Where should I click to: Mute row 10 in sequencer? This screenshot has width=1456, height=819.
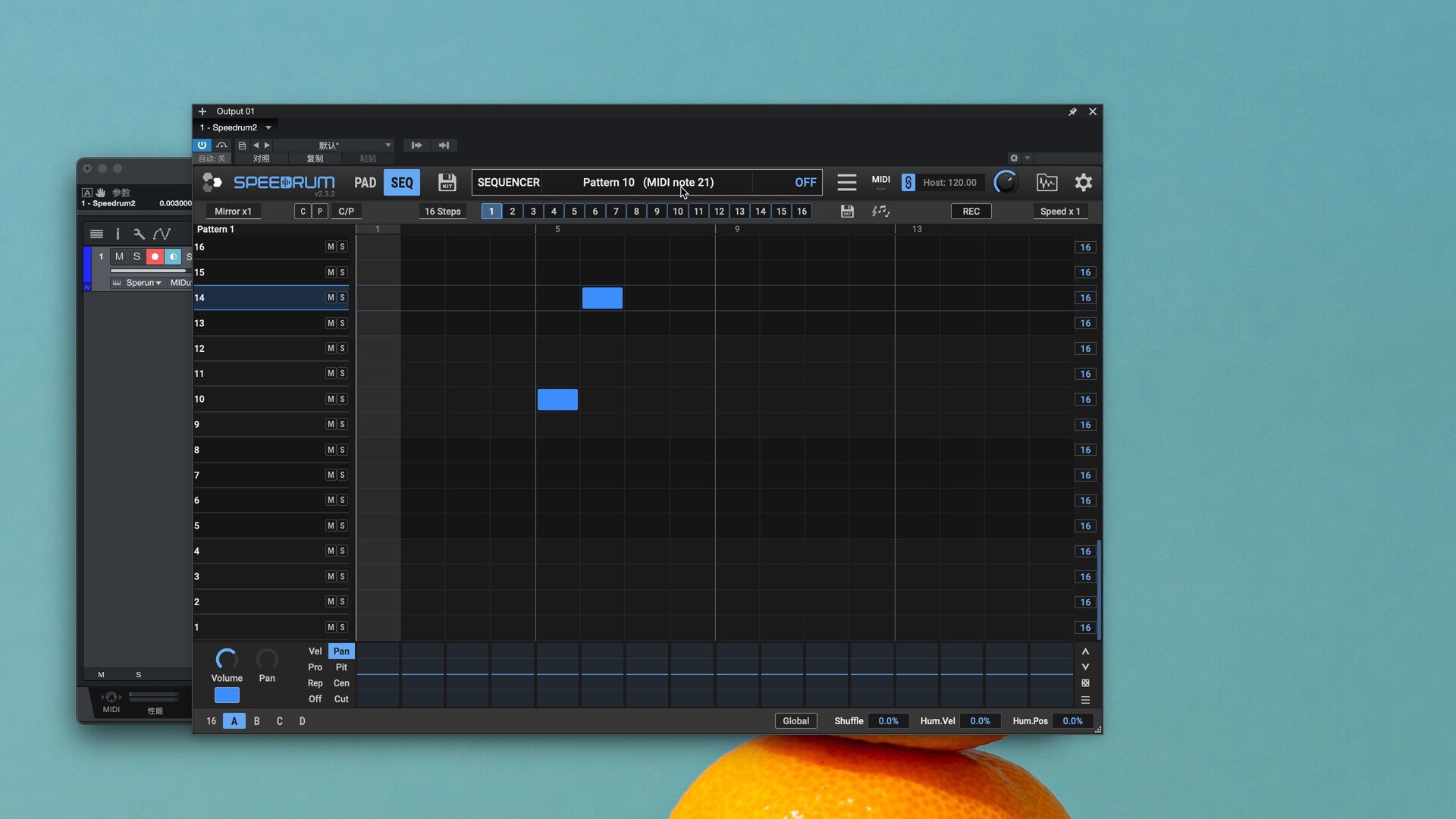(x=331, y=399)
